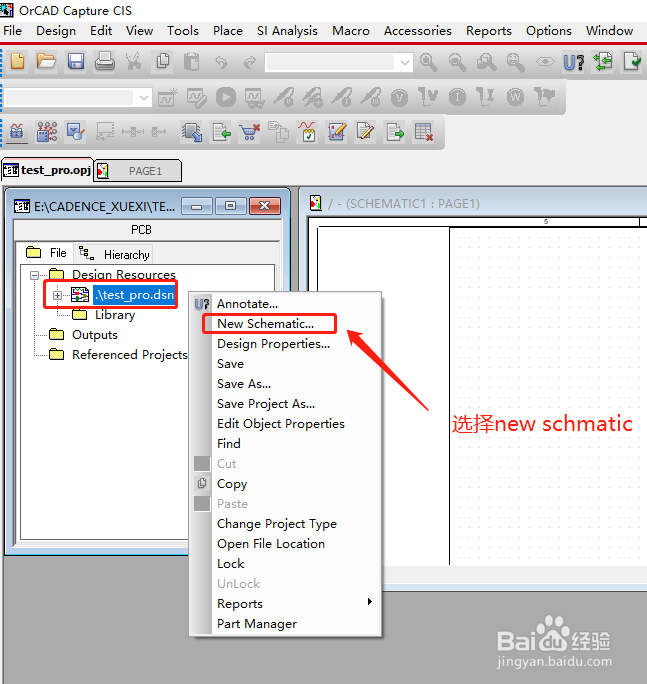Image resolution: width=647 pixels, height=684 pixels.
Task: Select the Design Resources folder
Action: pos(124,275)
